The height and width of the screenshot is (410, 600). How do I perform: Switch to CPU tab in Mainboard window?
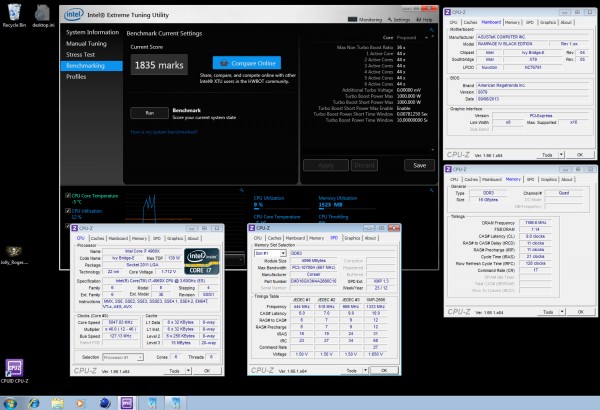pyautogui.click(x=453, y=23)
